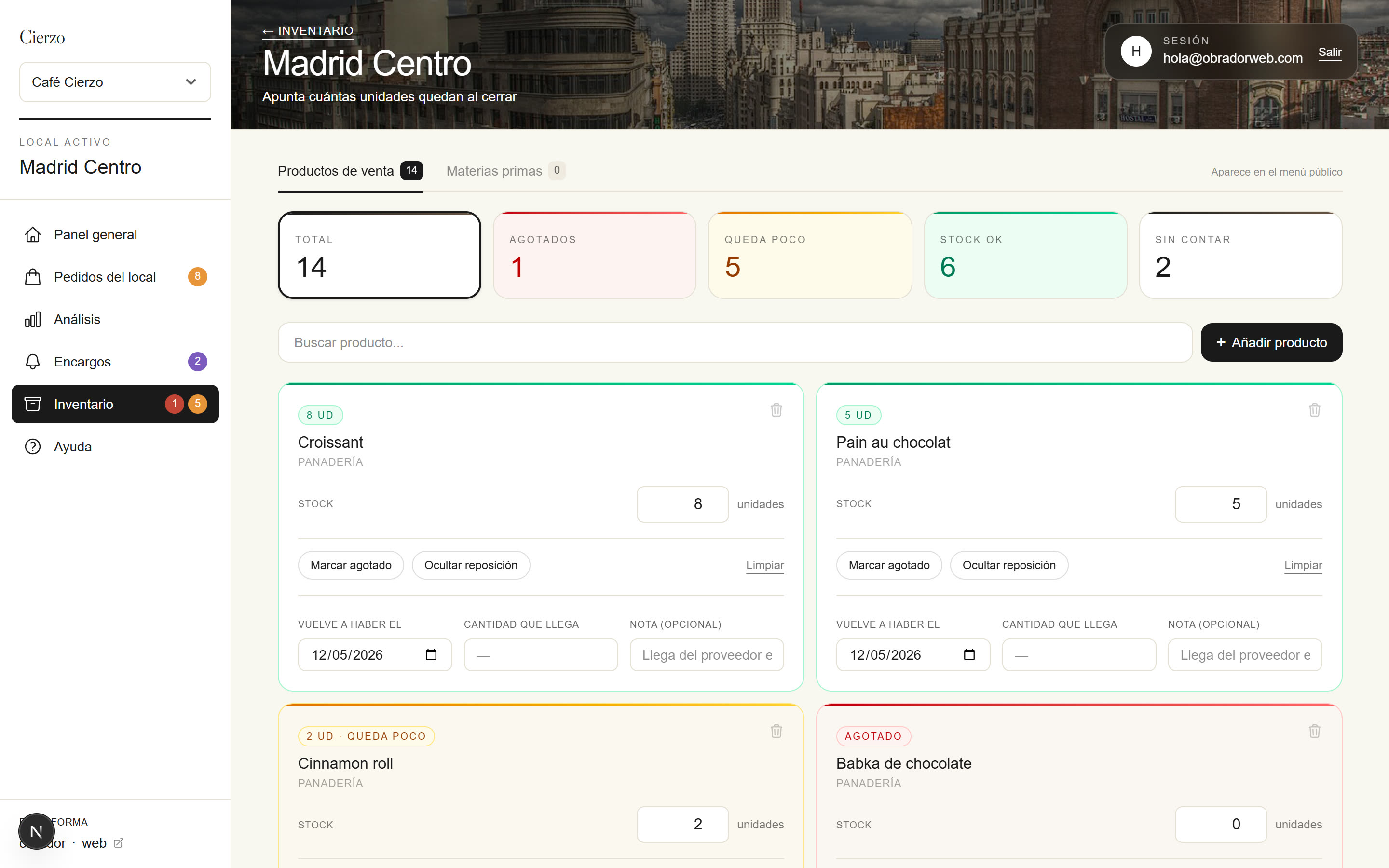Click the AGOTADO badge on Babka
This screenshot has width=1389, height=868.
point(873,736)
